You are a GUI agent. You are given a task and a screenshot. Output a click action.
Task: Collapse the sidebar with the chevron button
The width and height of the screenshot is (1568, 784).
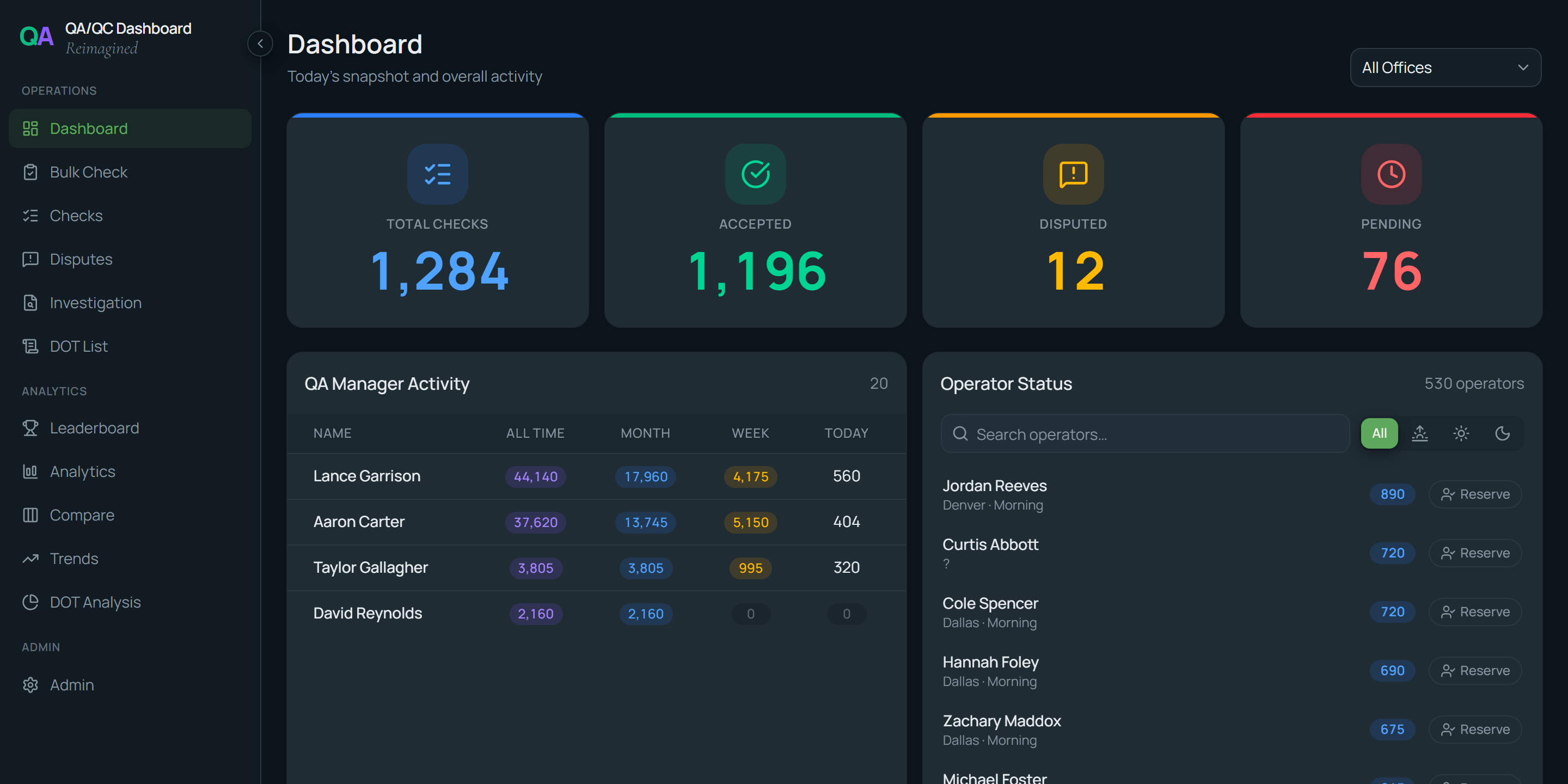pyautogui.click(x=260, y=43)
